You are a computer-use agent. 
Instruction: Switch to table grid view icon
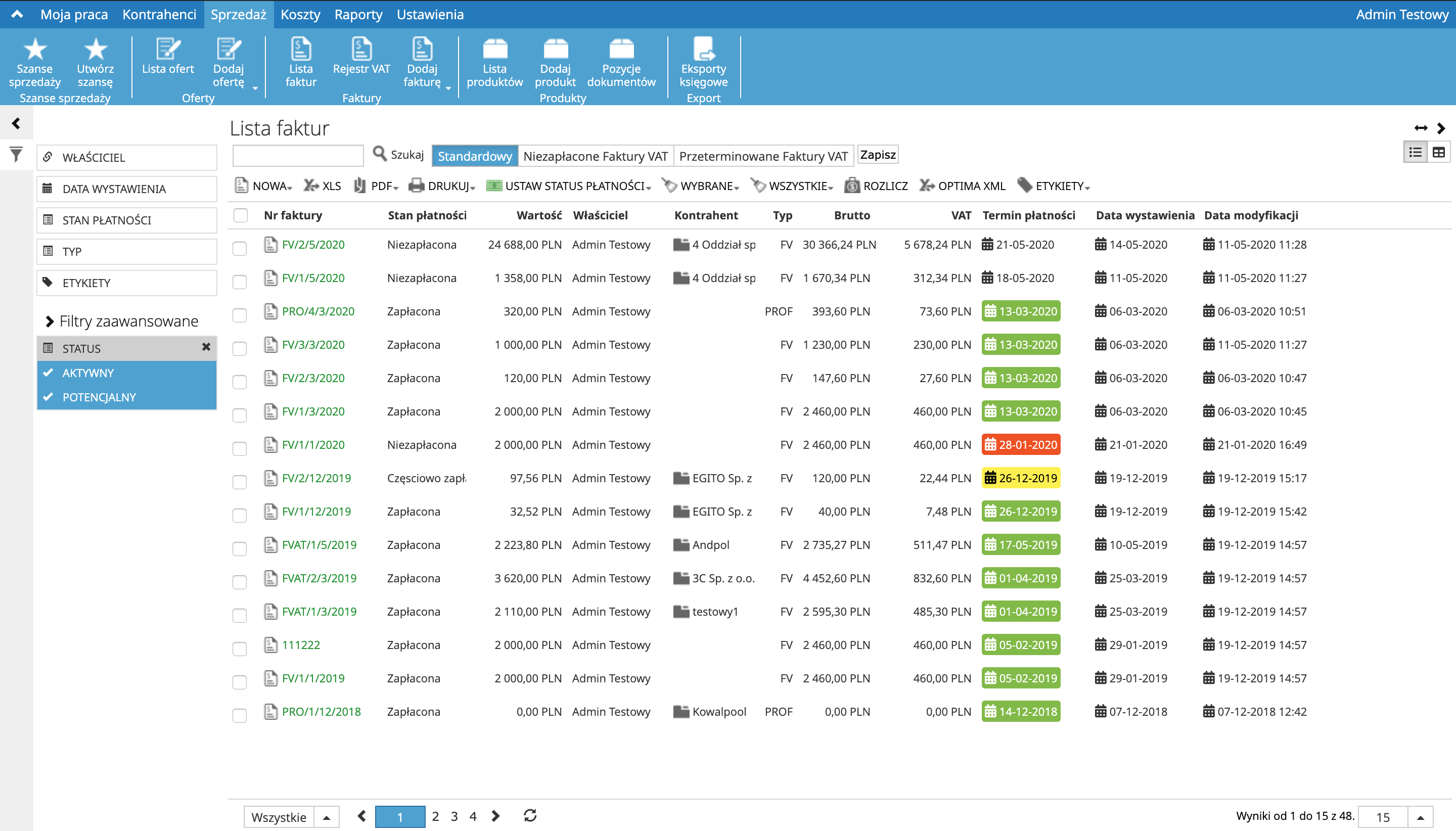pos(1439,152)
